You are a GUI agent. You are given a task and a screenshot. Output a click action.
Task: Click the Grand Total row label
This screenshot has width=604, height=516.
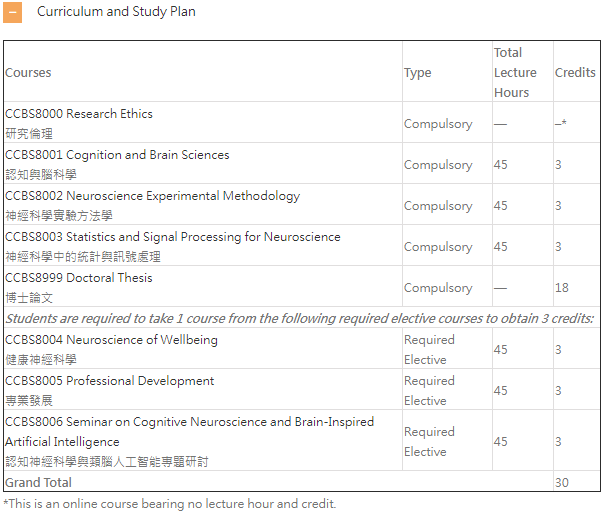point(39,482)
